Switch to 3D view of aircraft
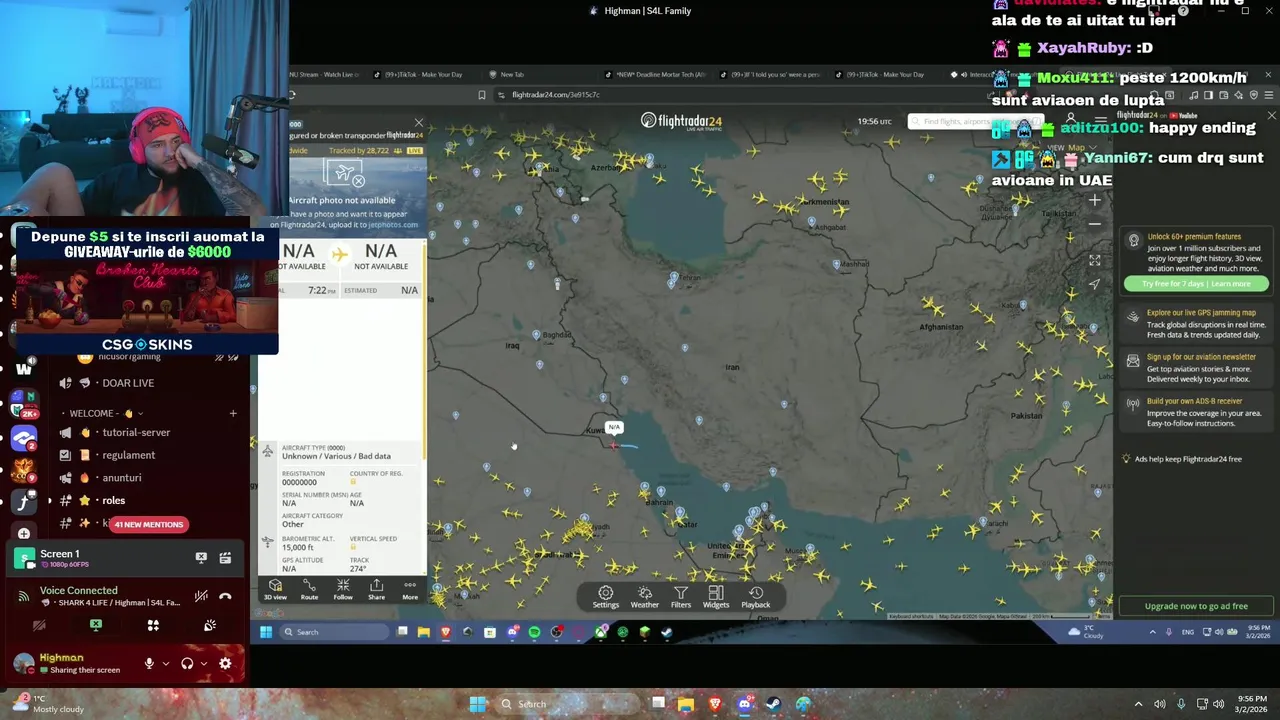This screenshot has width=1280, height=720. tap(275, 590)
